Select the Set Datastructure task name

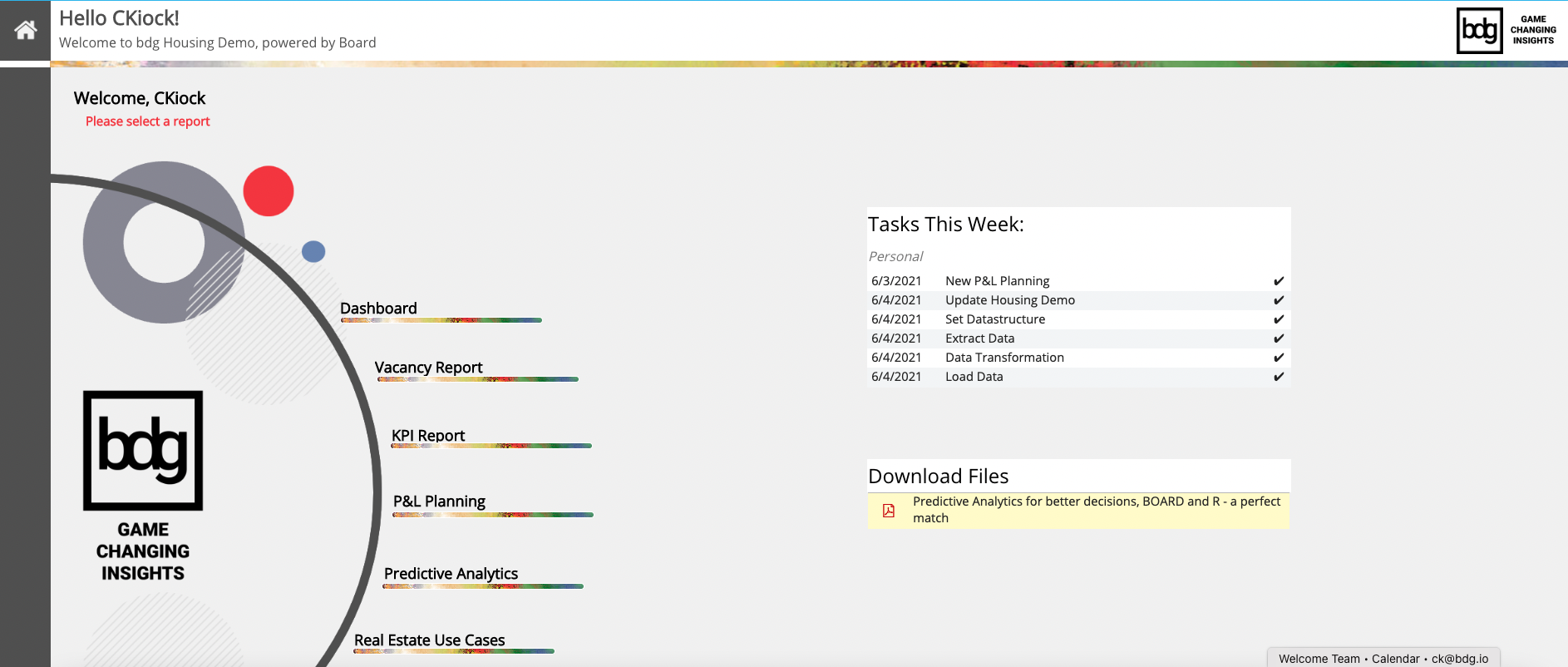click(x=995, y=319)
